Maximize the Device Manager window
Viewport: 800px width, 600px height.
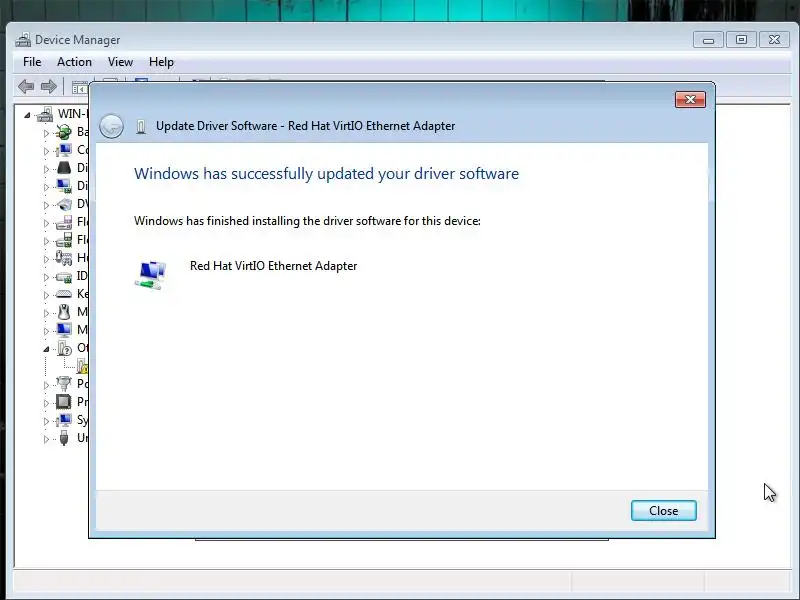(741, 40)
